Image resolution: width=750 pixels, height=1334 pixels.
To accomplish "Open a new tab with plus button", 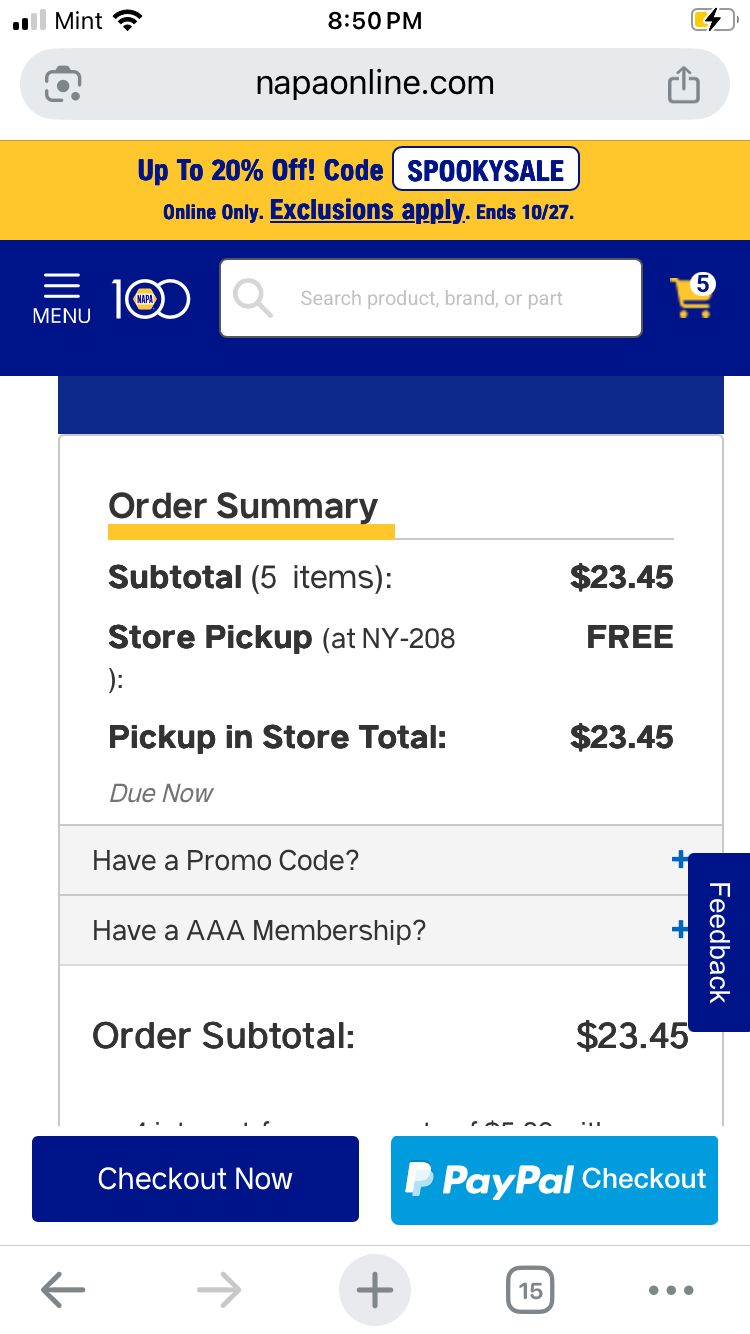I will (375, 1290).
